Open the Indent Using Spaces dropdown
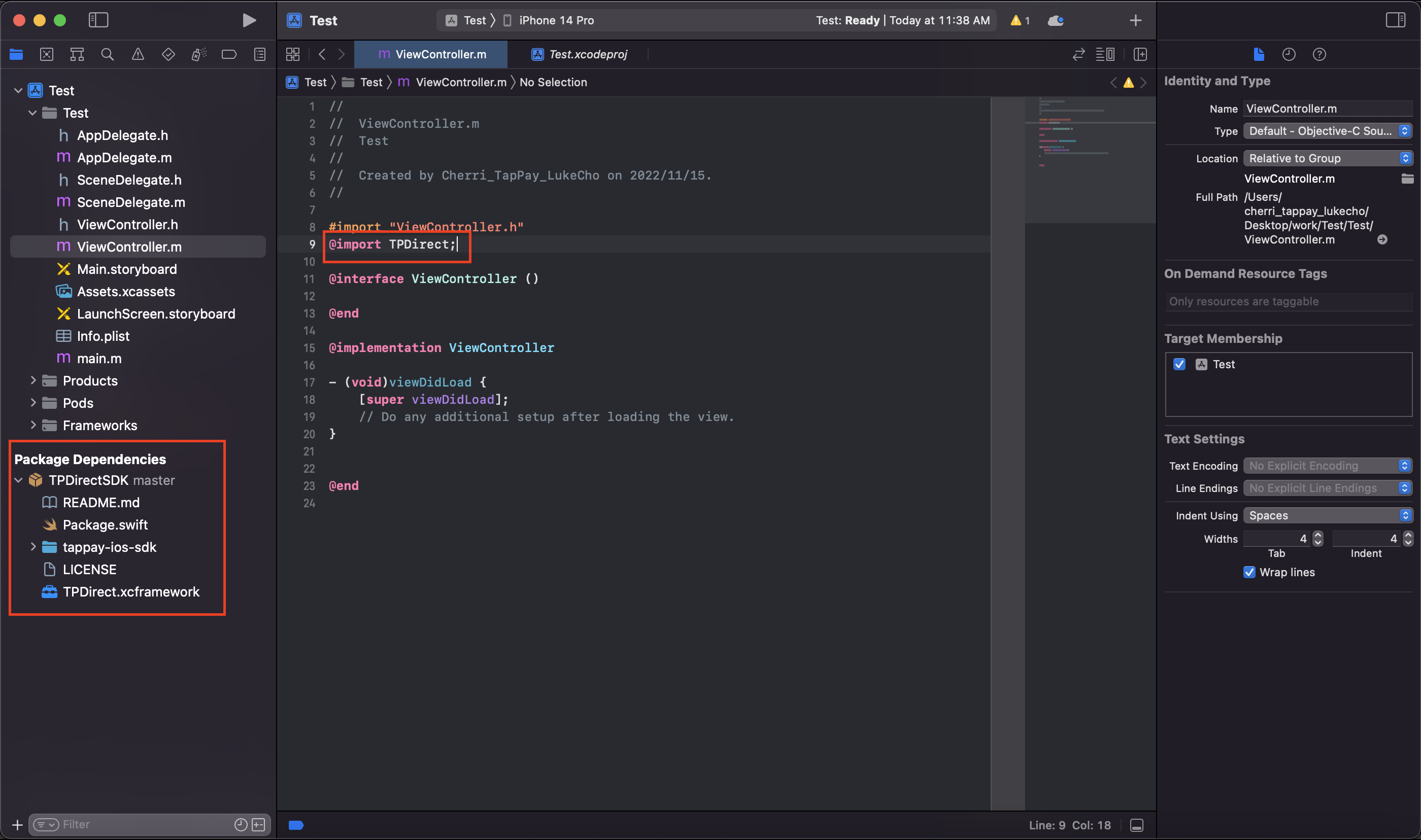Viewport: 1421px width, 840px height. tap(1327, 515)
